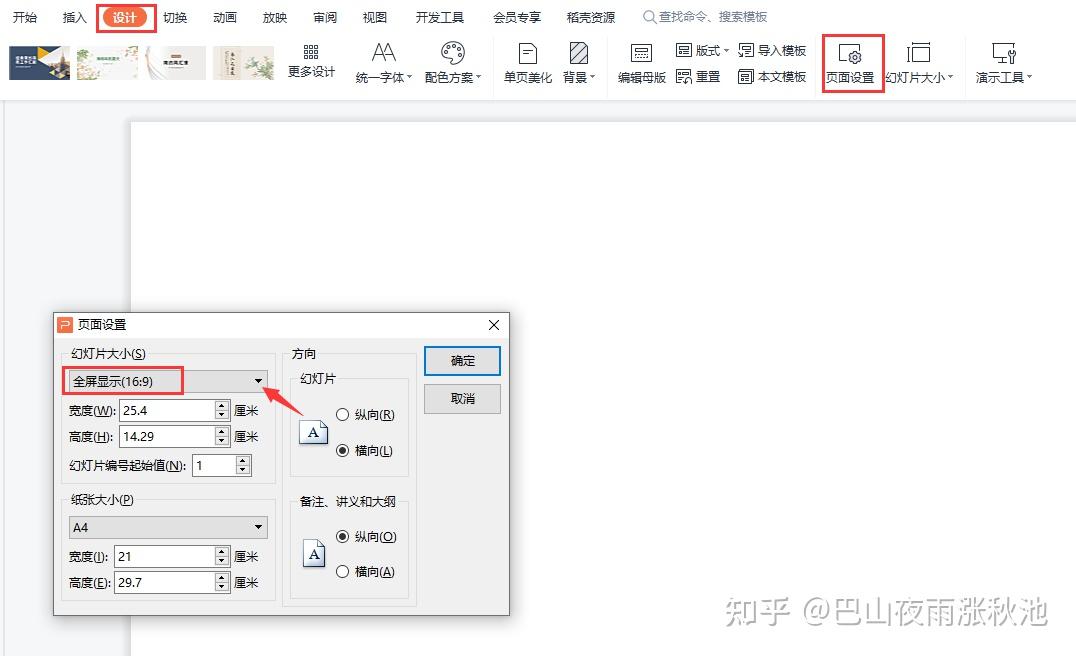The height and width of the screenshot is (656, 1076).
Task: Switch to the 动画 ribbon tab
Action: pos(224,16)
